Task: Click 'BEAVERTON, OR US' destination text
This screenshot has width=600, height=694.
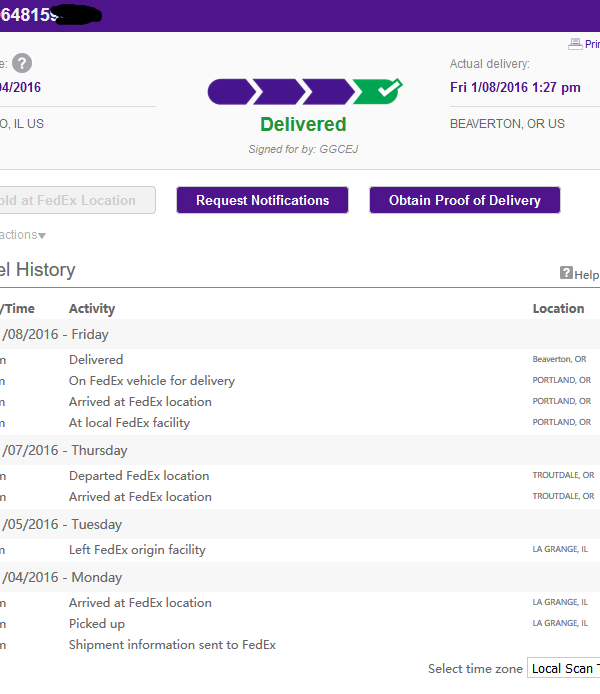Action: pyautogui.click(x=507, y=123)
